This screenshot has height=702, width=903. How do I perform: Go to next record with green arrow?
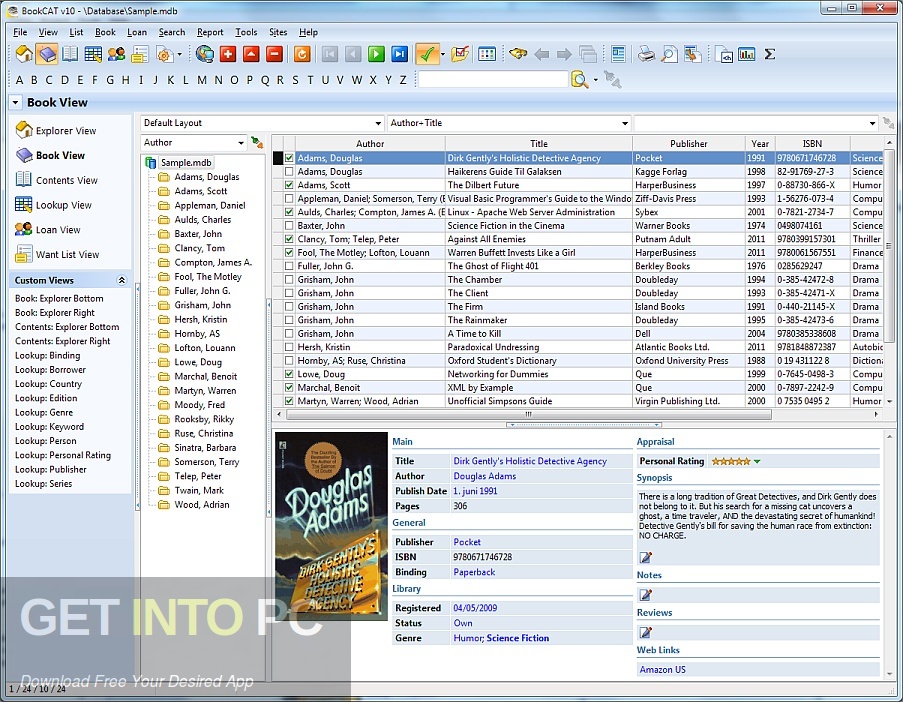[x=376, y=54]
